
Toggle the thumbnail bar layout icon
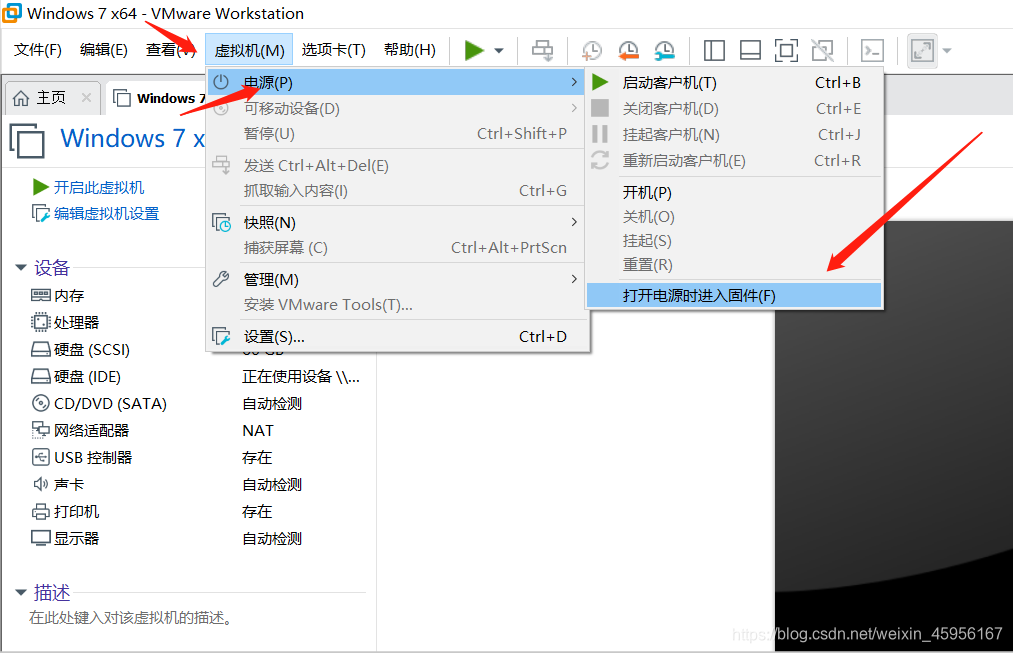click(750, 50)
